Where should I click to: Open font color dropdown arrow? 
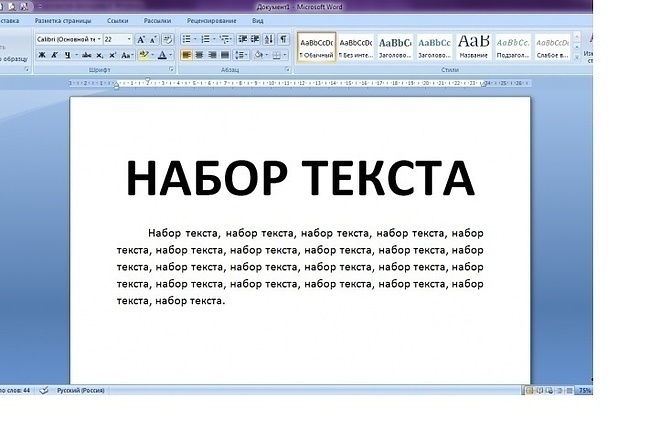pos(170,55)
